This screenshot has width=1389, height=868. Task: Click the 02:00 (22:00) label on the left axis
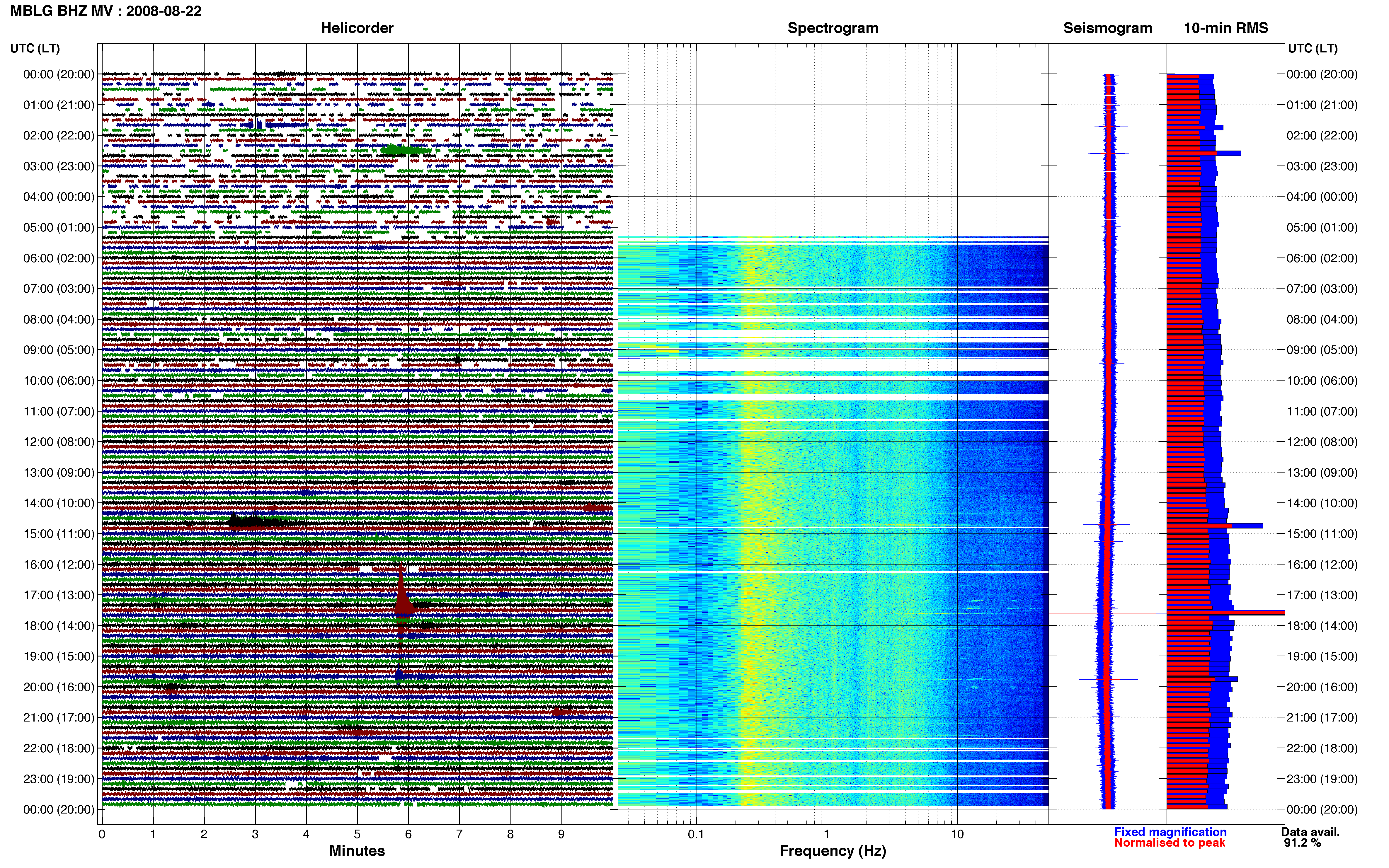click(x=59, y=135)
